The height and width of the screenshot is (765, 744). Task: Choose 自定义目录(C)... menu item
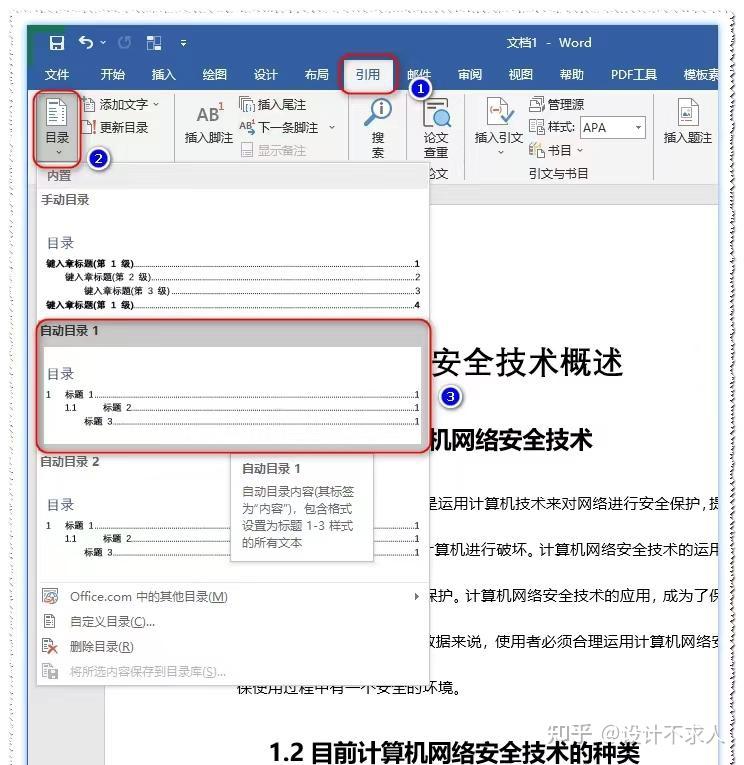[232, 622]
